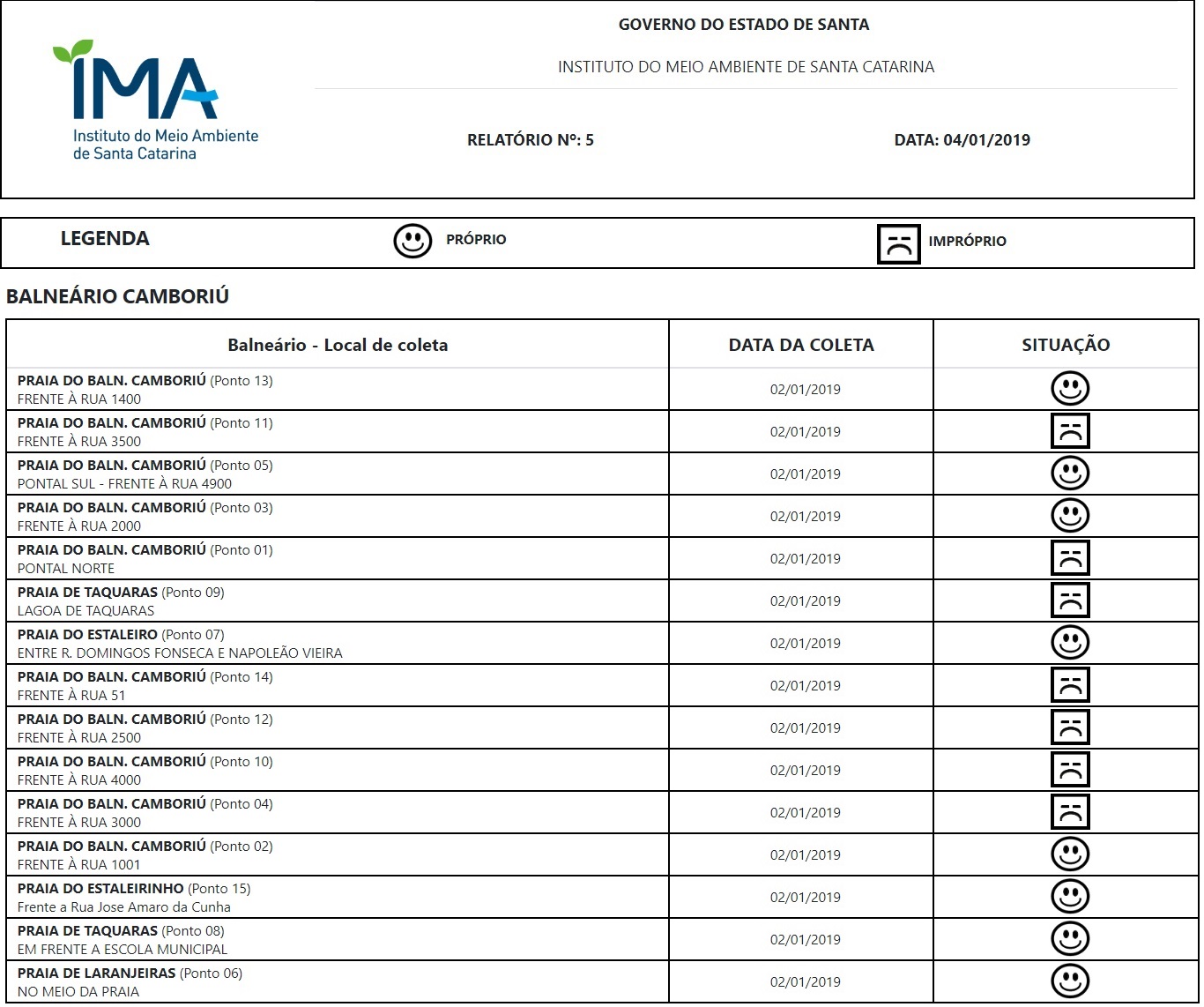Click 'RELATÓRIO Nº: 5' text
Image resolution: width=1204 pixels, height=1007 pixels.
pyautogui.click(x=531, y=139)
